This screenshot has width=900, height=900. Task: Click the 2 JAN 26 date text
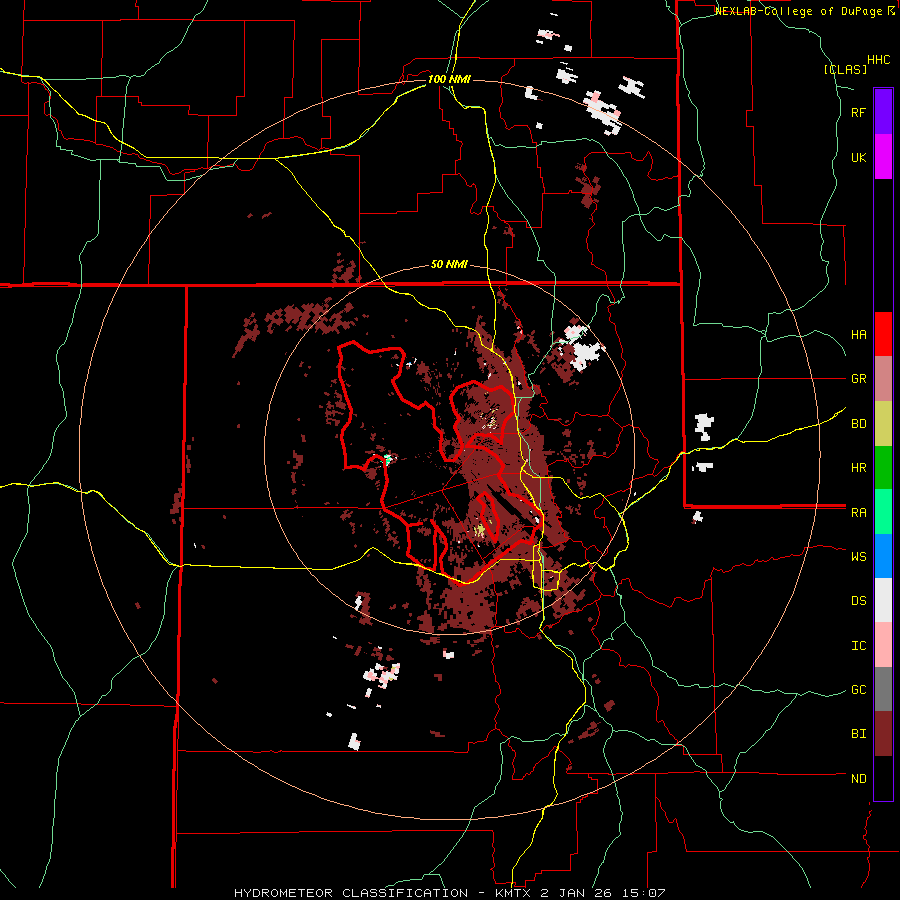[x=574, y=893]
